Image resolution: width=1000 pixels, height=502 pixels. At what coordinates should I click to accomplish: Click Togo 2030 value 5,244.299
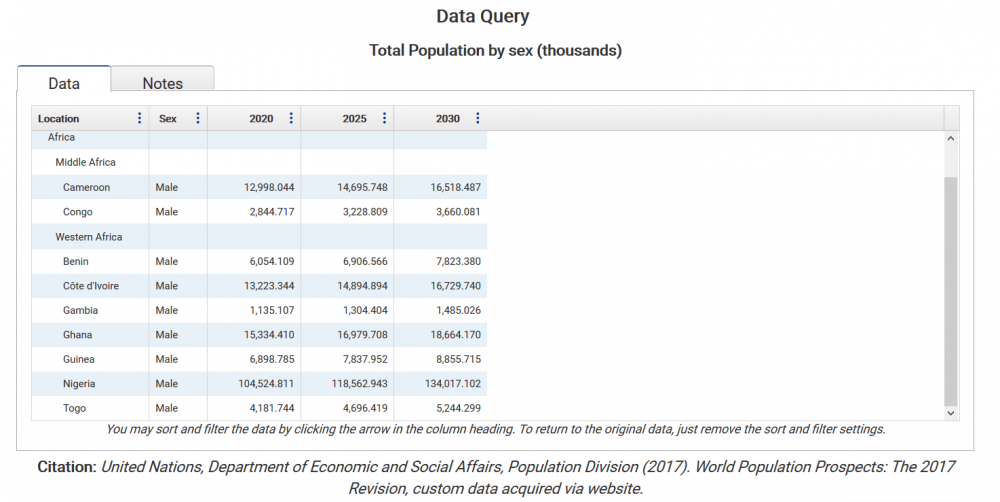click(x=458, y=408)
